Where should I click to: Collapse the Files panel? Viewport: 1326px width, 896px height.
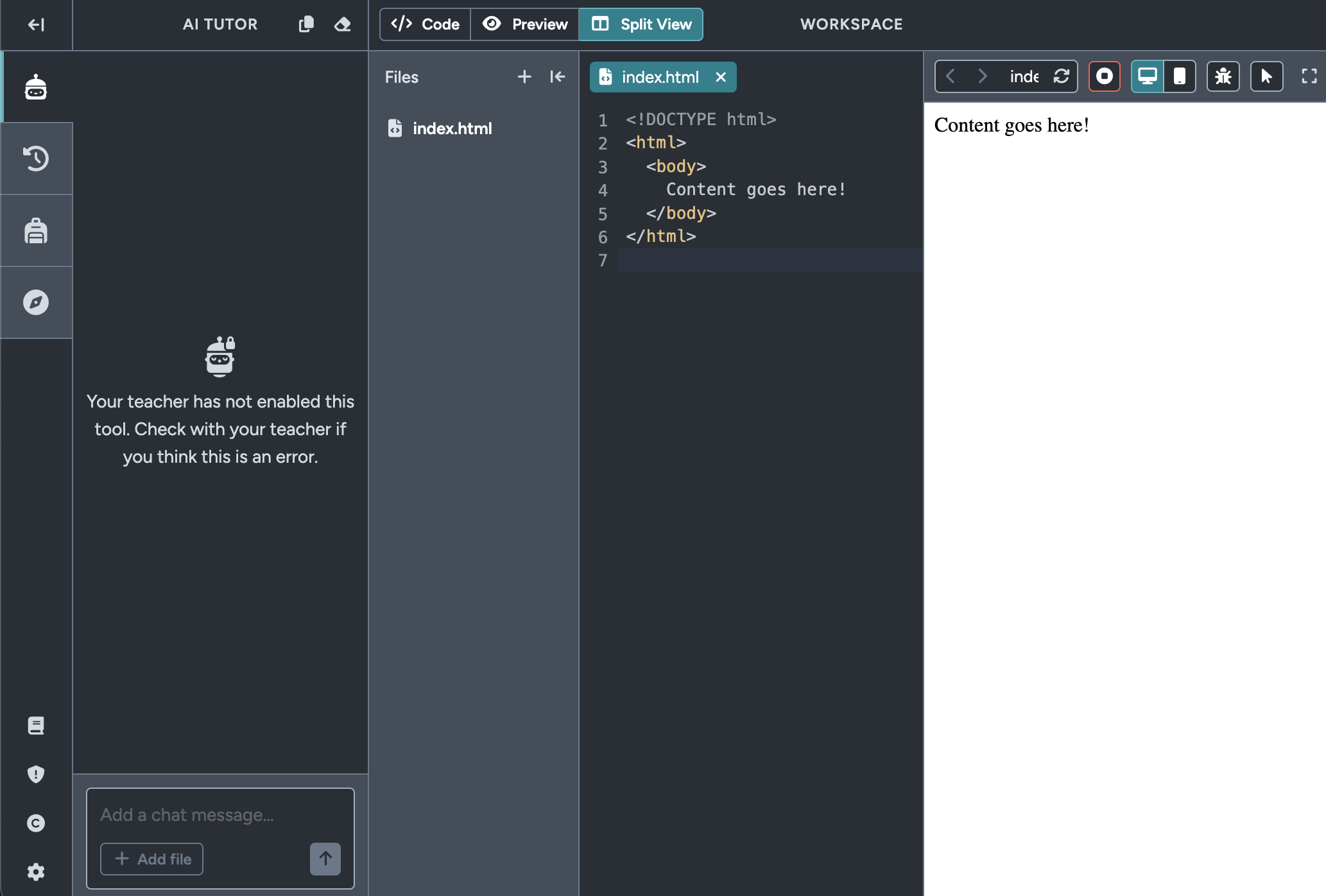[558, 77]
